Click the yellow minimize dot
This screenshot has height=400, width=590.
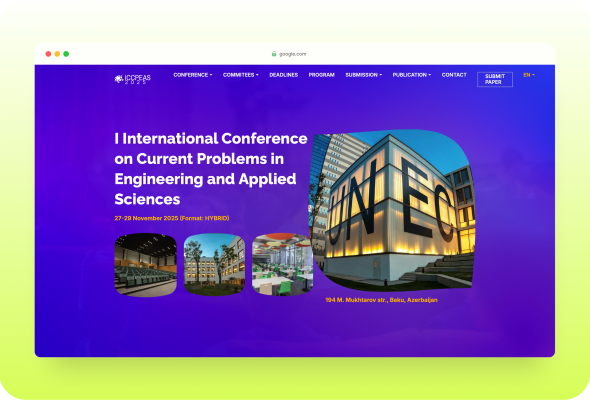tap(57, 54)
